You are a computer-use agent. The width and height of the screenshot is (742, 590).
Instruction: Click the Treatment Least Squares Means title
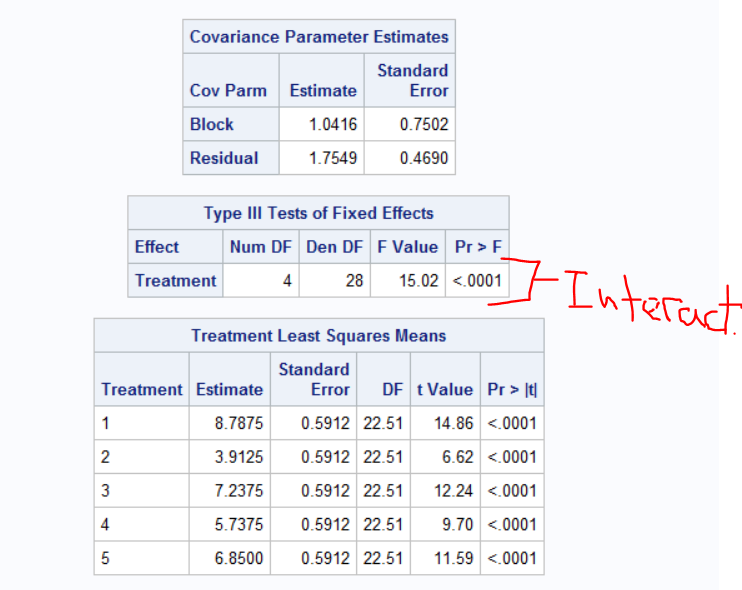318,335
